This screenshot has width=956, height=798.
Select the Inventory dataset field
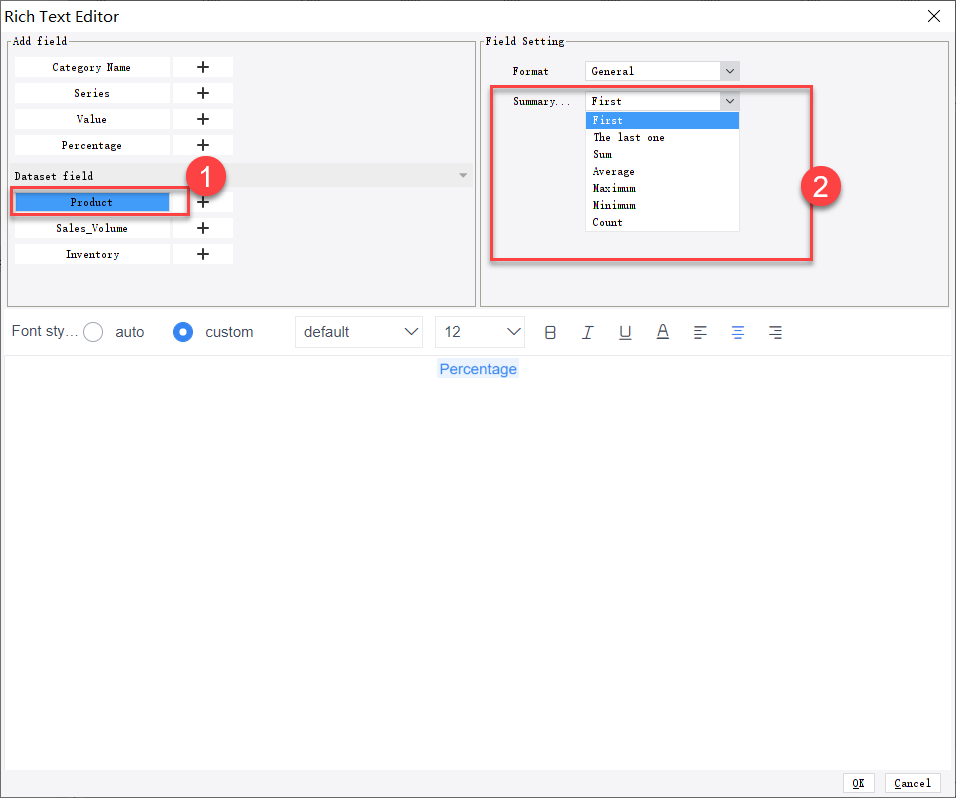point(92,254)
